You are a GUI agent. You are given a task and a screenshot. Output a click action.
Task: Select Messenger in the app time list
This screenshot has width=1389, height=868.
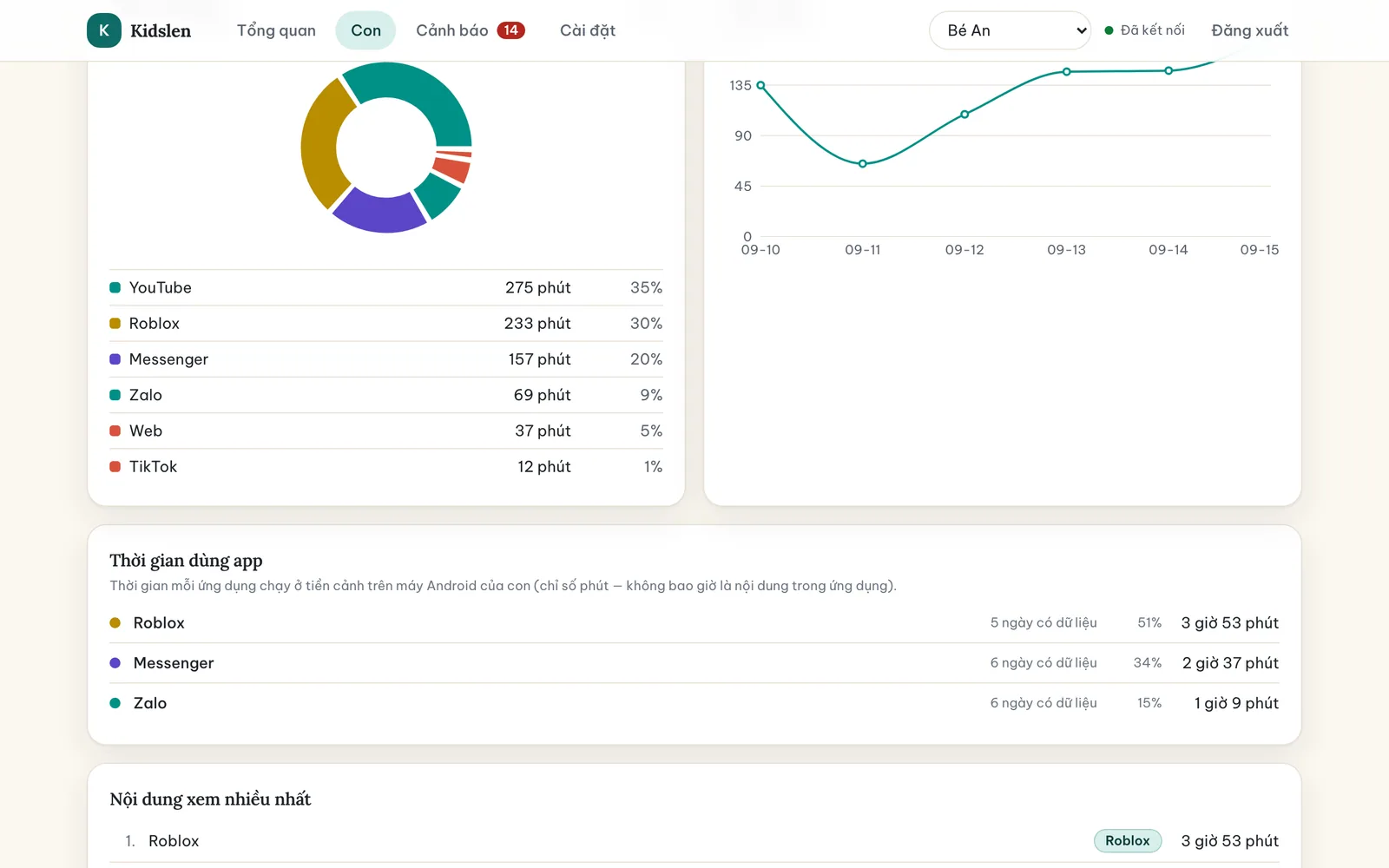pos(174,663)
